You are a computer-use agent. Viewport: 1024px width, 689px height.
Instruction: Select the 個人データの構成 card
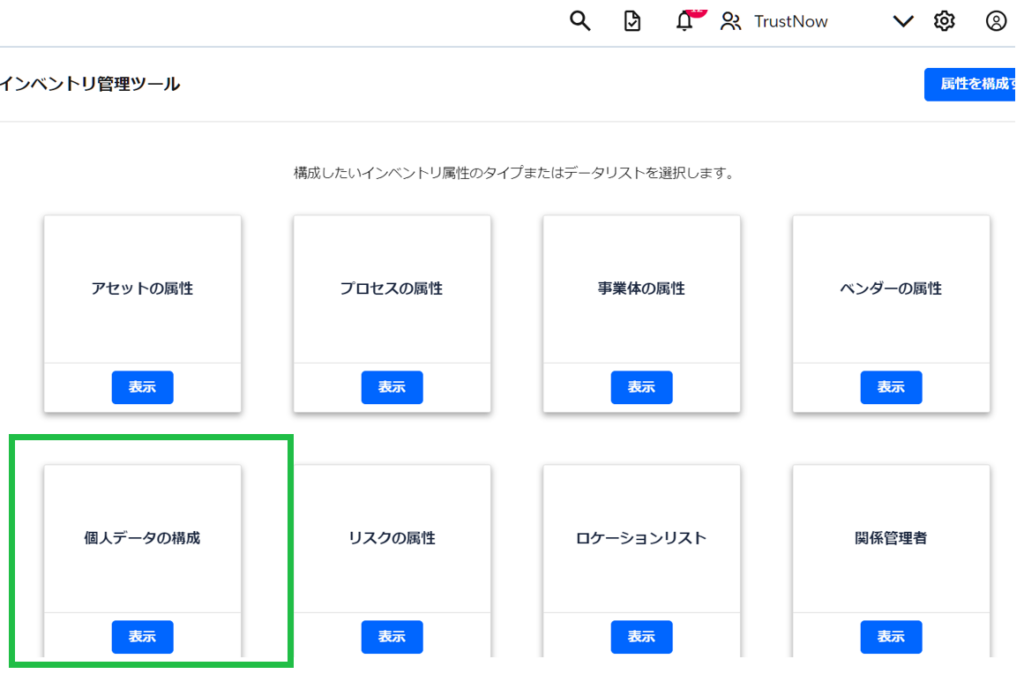coord(142,538)
